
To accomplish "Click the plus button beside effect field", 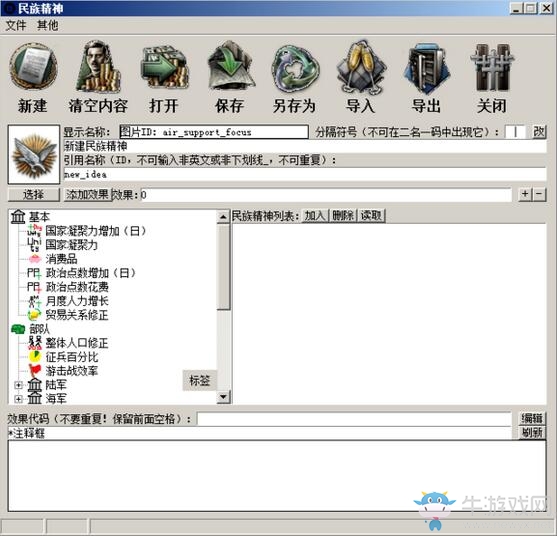I will 525,194.
